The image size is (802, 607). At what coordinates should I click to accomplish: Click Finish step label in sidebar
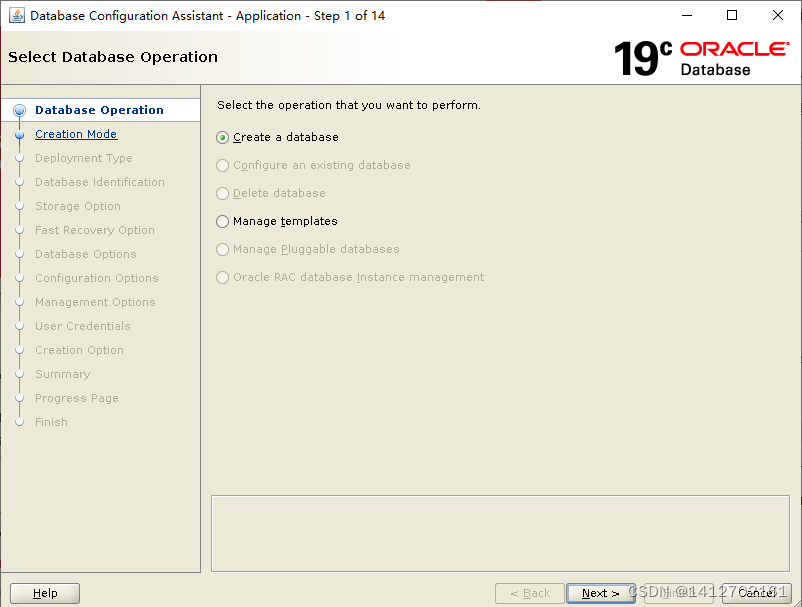[51, 422]
